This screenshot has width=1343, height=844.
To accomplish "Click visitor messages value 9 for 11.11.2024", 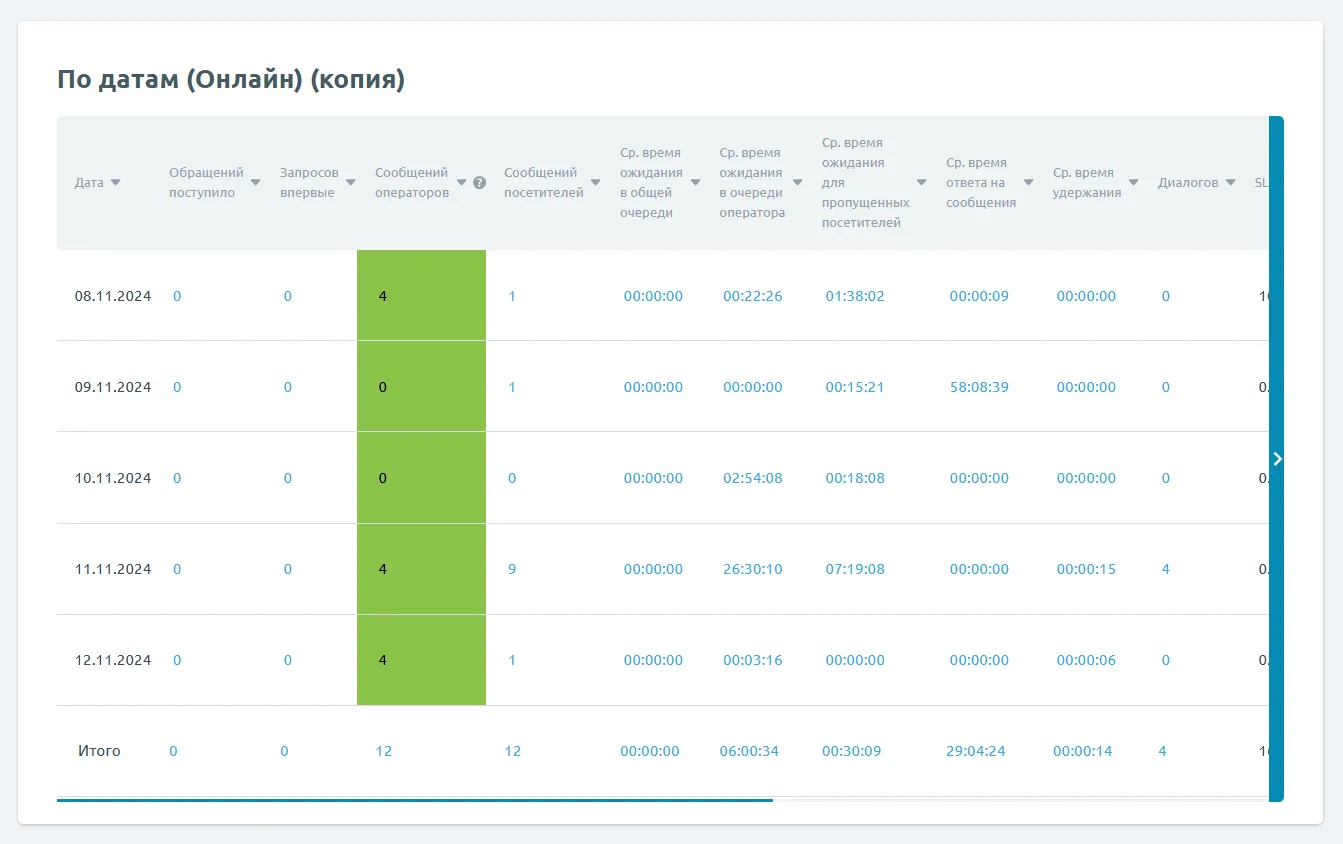I will click(x=512, y=569).
